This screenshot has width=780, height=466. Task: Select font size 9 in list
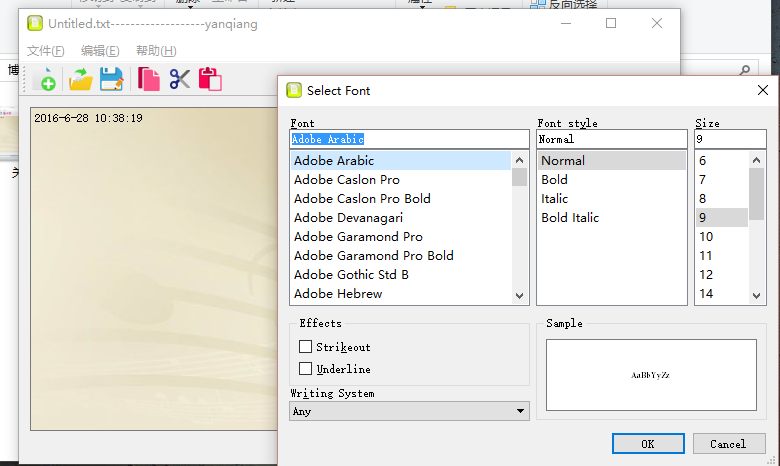[721, 217]
